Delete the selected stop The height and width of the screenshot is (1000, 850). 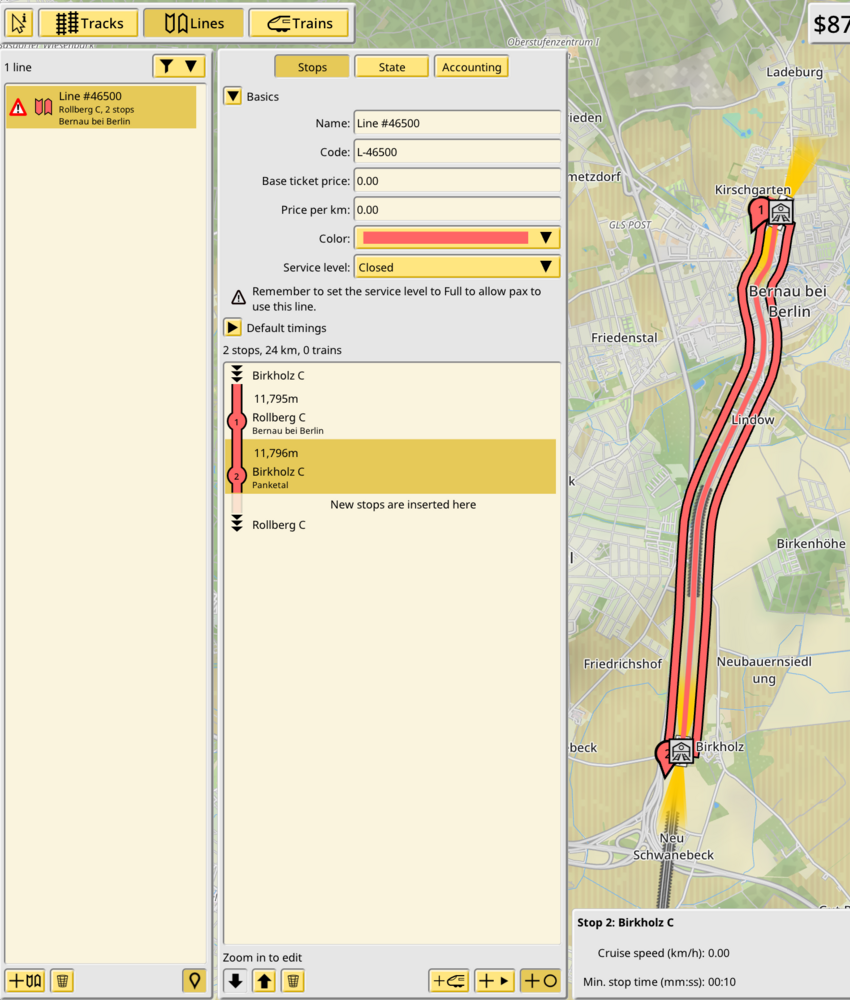pos(292,980)
